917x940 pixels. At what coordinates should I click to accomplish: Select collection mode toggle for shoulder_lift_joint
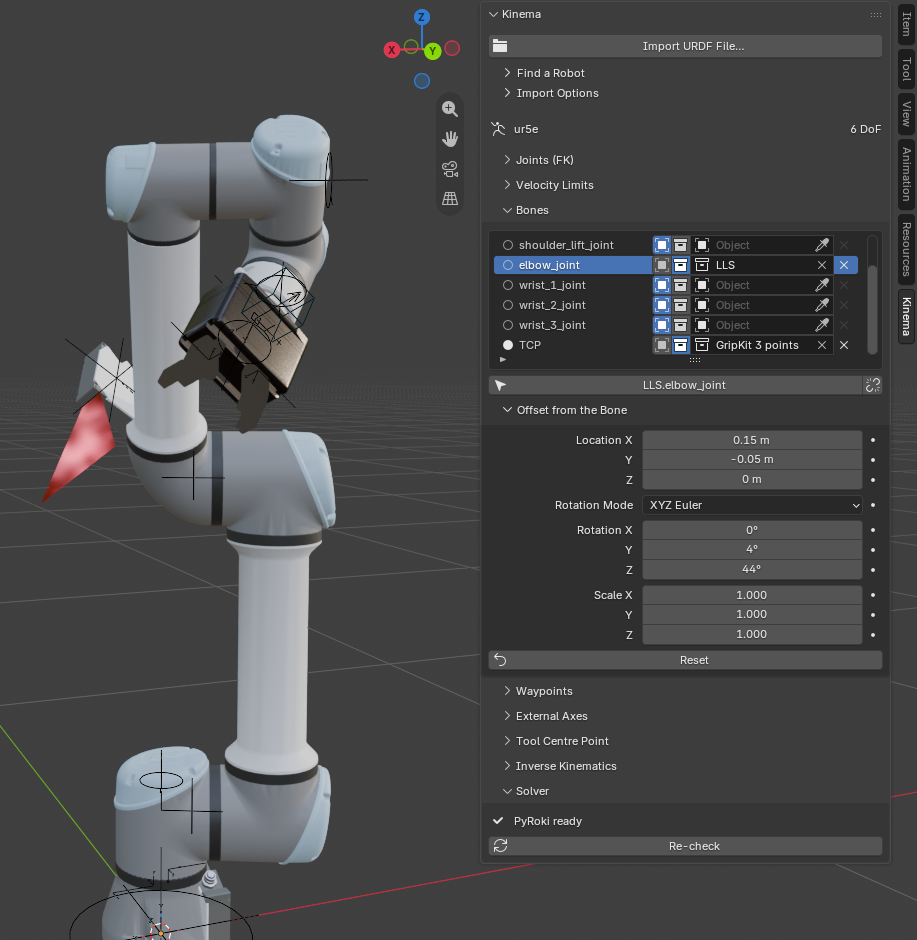[680, 245]
